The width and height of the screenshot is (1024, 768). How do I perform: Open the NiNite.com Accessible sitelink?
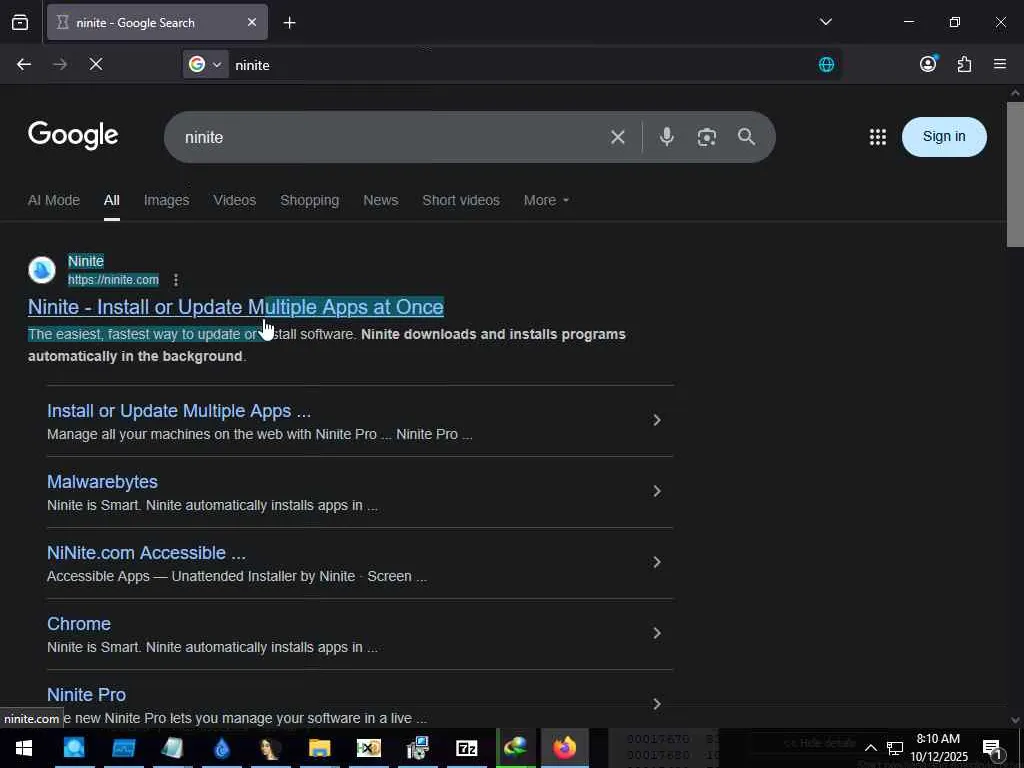pos(146,553)
